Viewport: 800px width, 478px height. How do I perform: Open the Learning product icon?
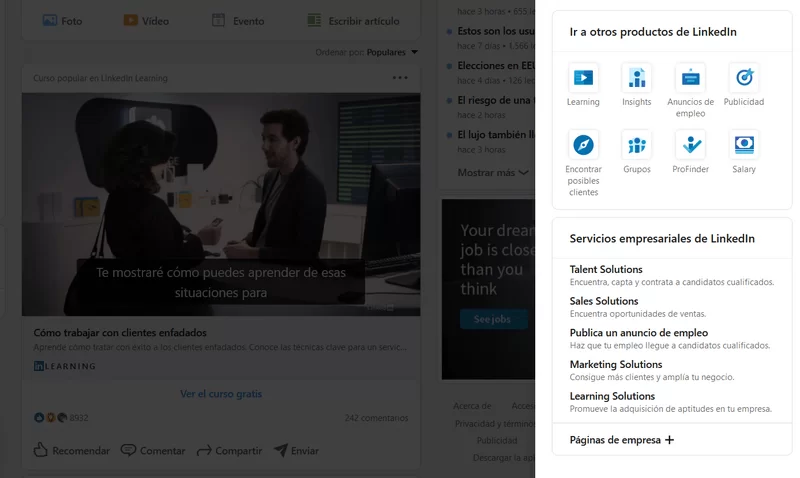(x=583, y=78)
